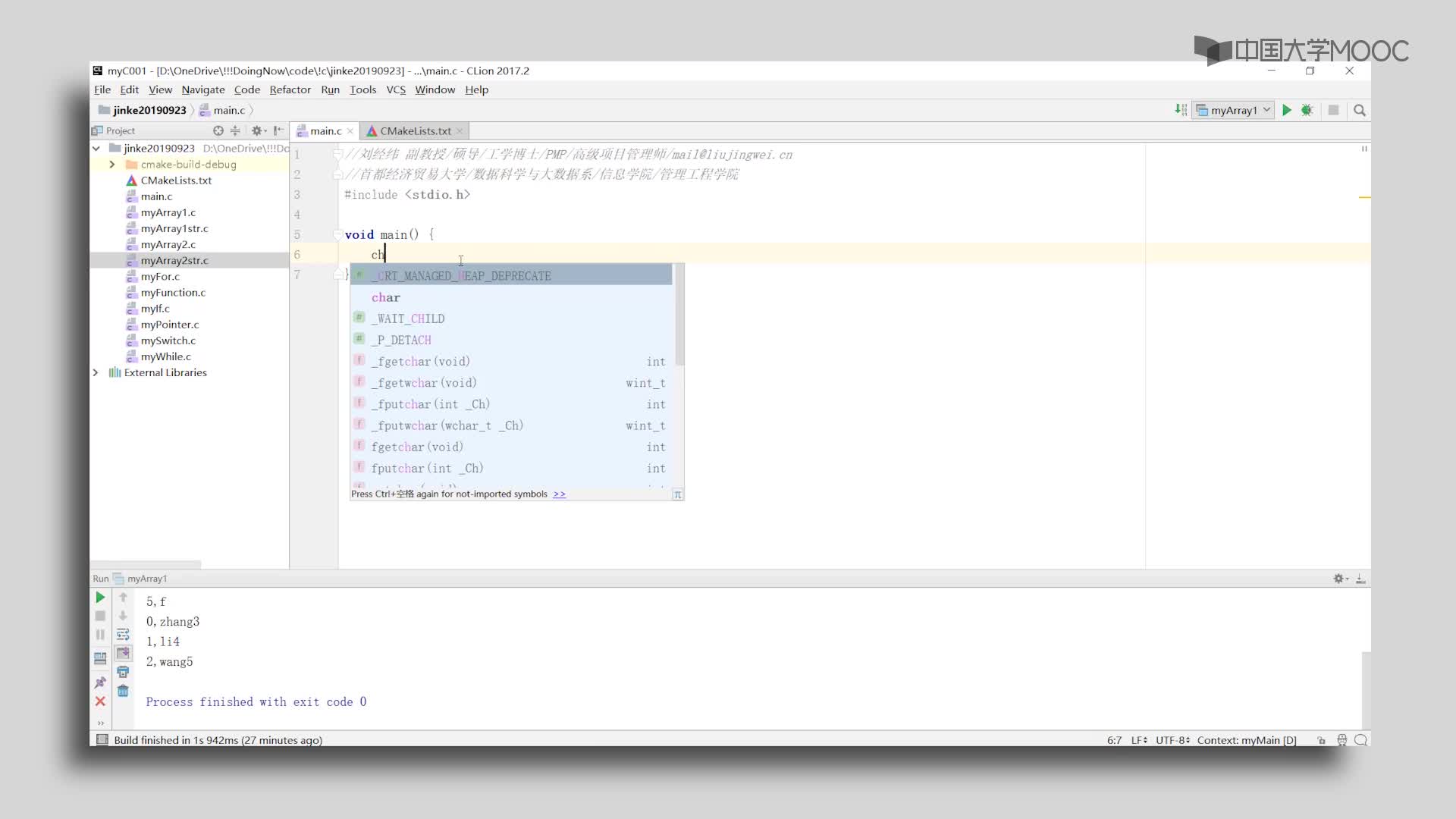Image resolution: width=1456 pixels, height=819 pixels.
Task: Click the LF line separator selector
Action: [x=1139, y=740]
